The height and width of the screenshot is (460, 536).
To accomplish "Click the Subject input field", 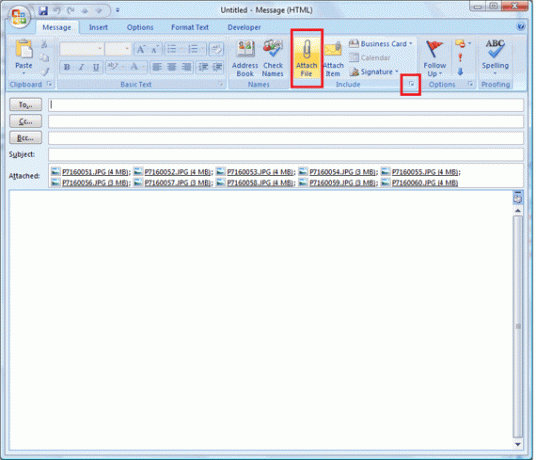I will 286,154.
